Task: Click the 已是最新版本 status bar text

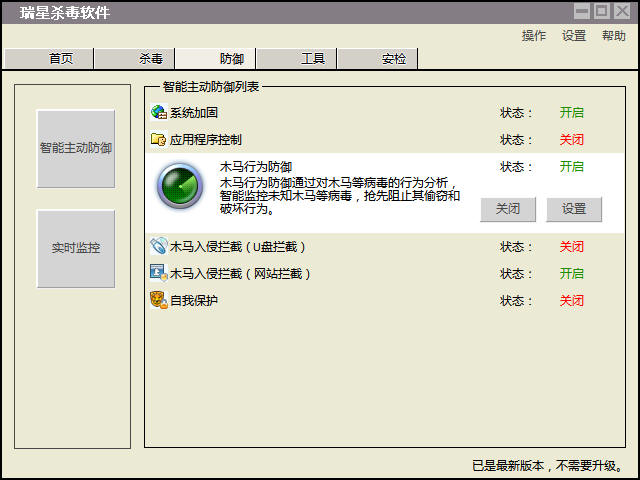Action: (549, 465)
